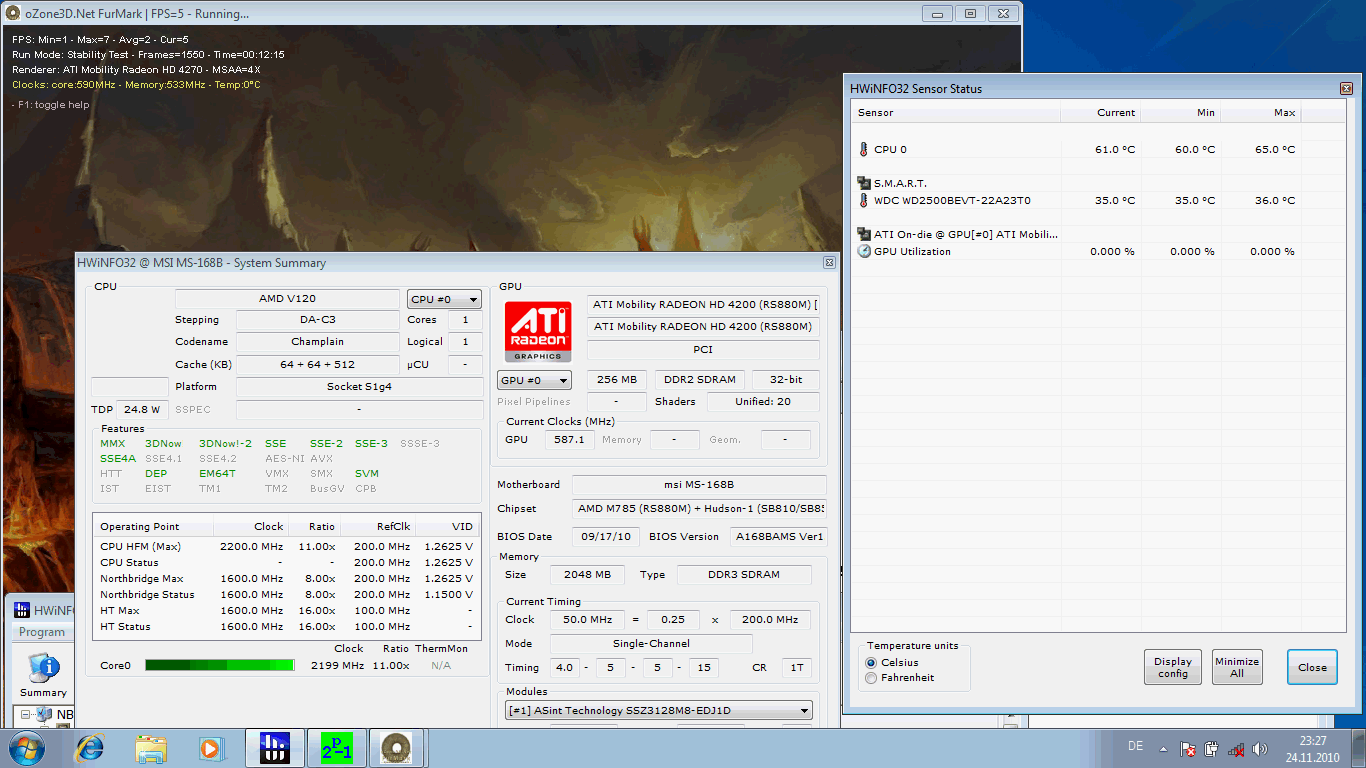Screen dimensions: 1366x768
Task: Show hidden tray icons arrow
Action: pos(1163,748)
